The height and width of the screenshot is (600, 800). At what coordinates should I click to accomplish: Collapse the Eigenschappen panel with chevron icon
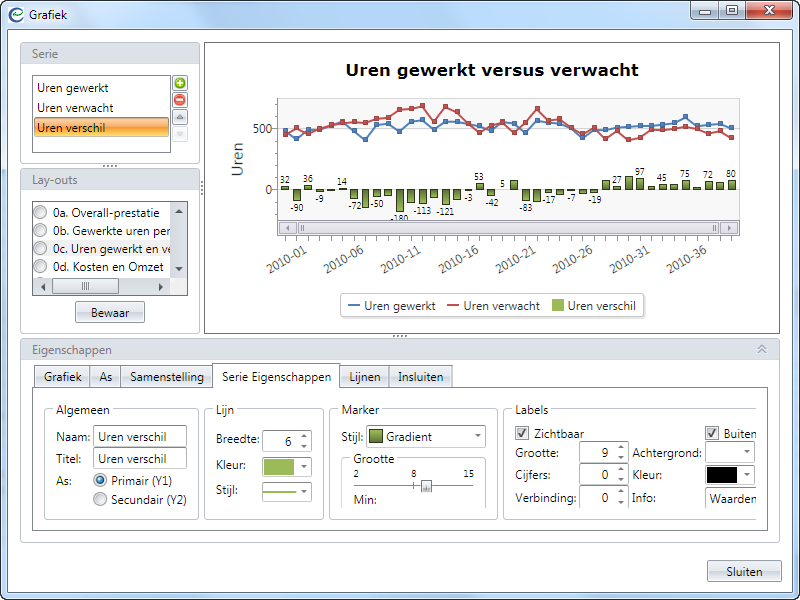click(762, 350)
